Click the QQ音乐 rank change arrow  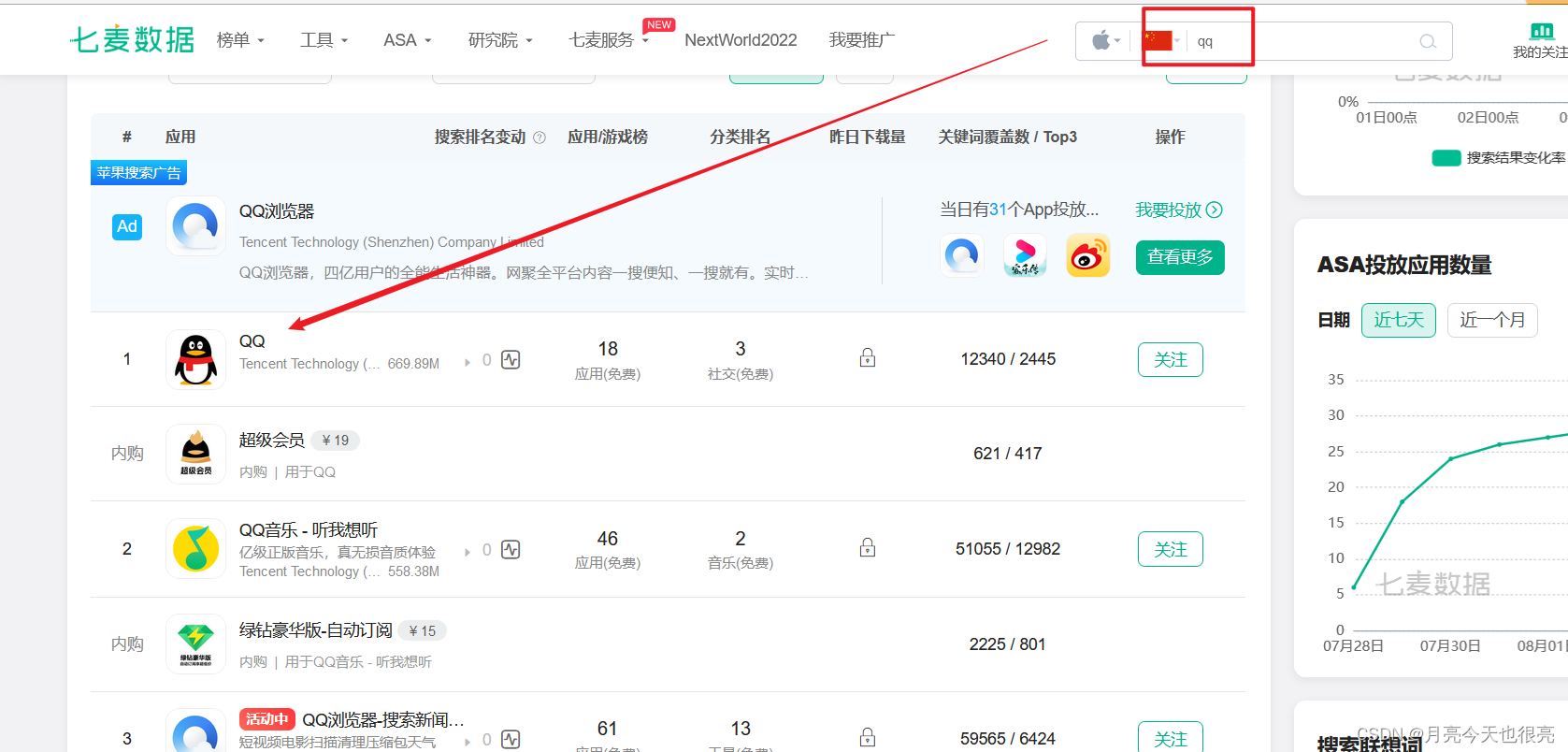coord(468,552)
